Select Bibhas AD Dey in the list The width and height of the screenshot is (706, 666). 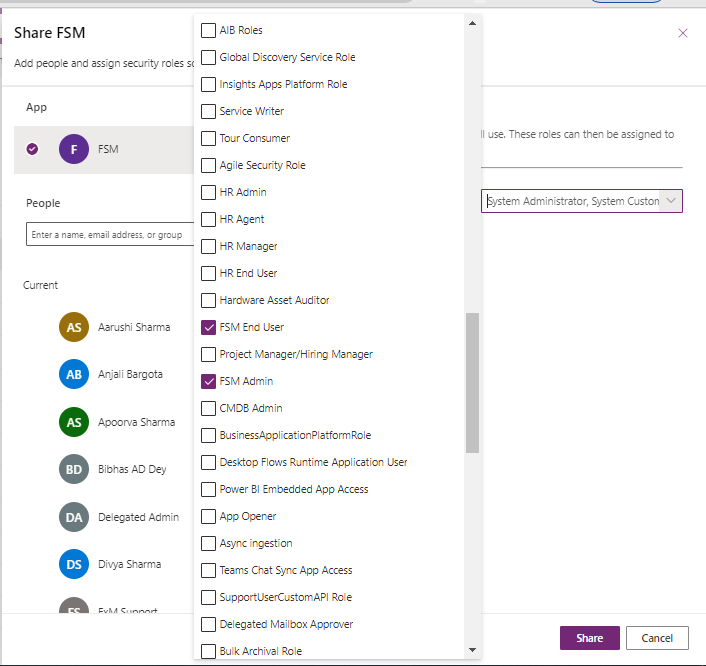tap(132, 469)
